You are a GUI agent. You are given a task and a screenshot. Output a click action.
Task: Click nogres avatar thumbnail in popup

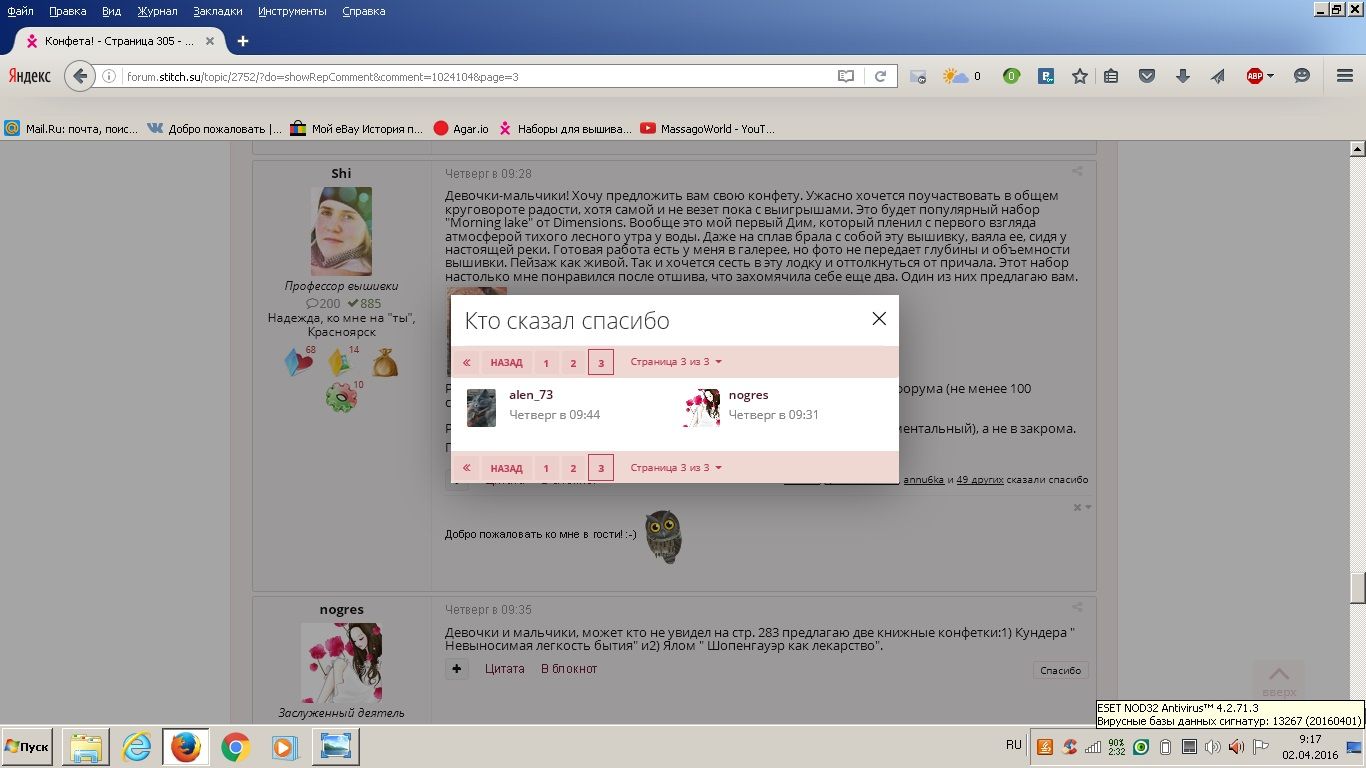(701, 408)
